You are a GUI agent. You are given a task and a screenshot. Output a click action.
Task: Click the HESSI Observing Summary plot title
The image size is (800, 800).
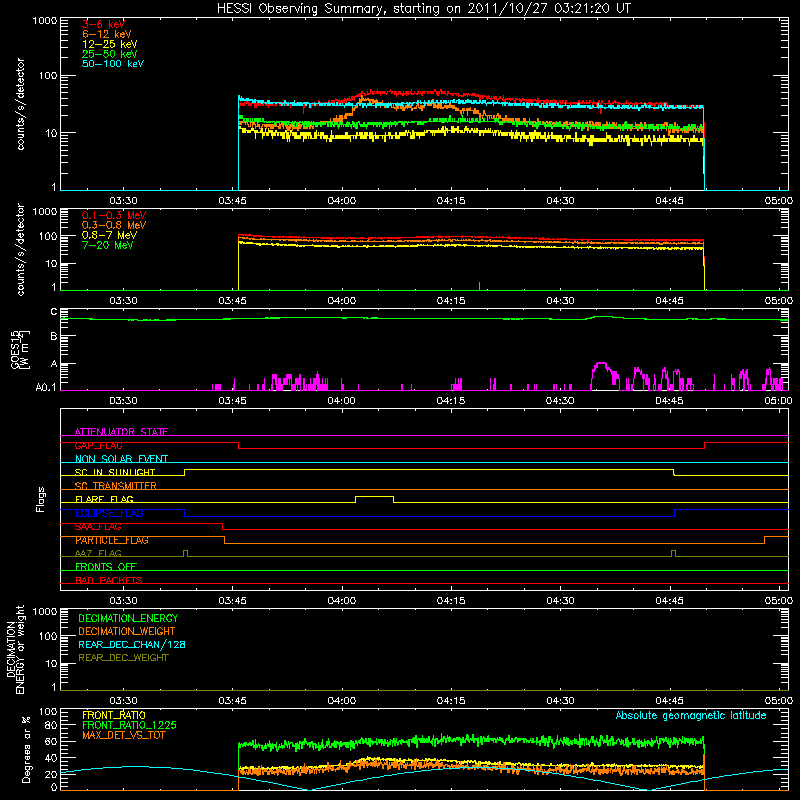point(424,9)
